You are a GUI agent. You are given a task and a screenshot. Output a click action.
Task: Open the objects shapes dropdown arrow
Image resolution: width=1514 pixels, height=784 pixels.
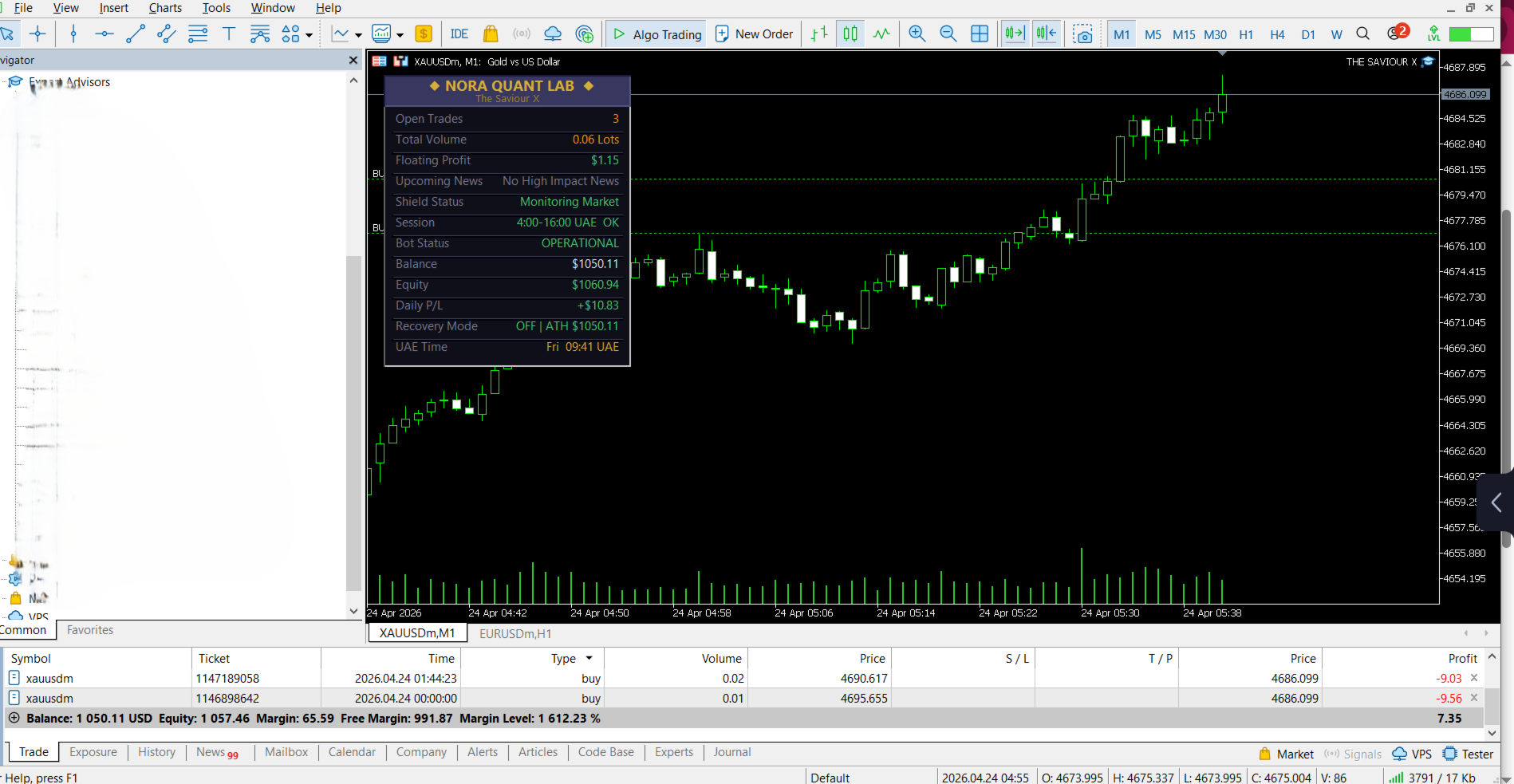coord(310,34)
